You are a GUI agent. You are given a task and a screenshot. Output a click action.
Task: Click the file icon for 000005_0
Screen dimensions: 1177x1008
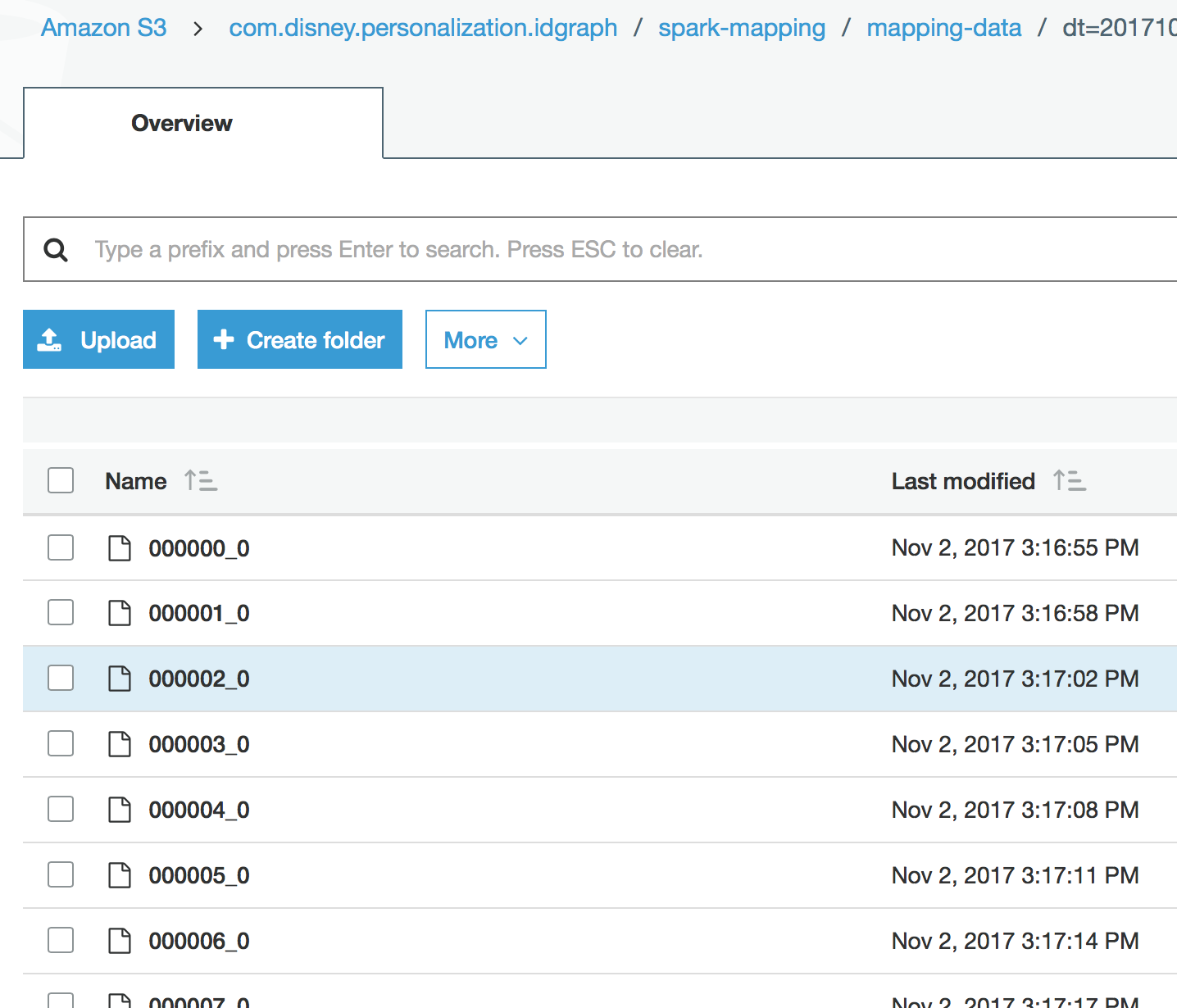coord(120,875)
